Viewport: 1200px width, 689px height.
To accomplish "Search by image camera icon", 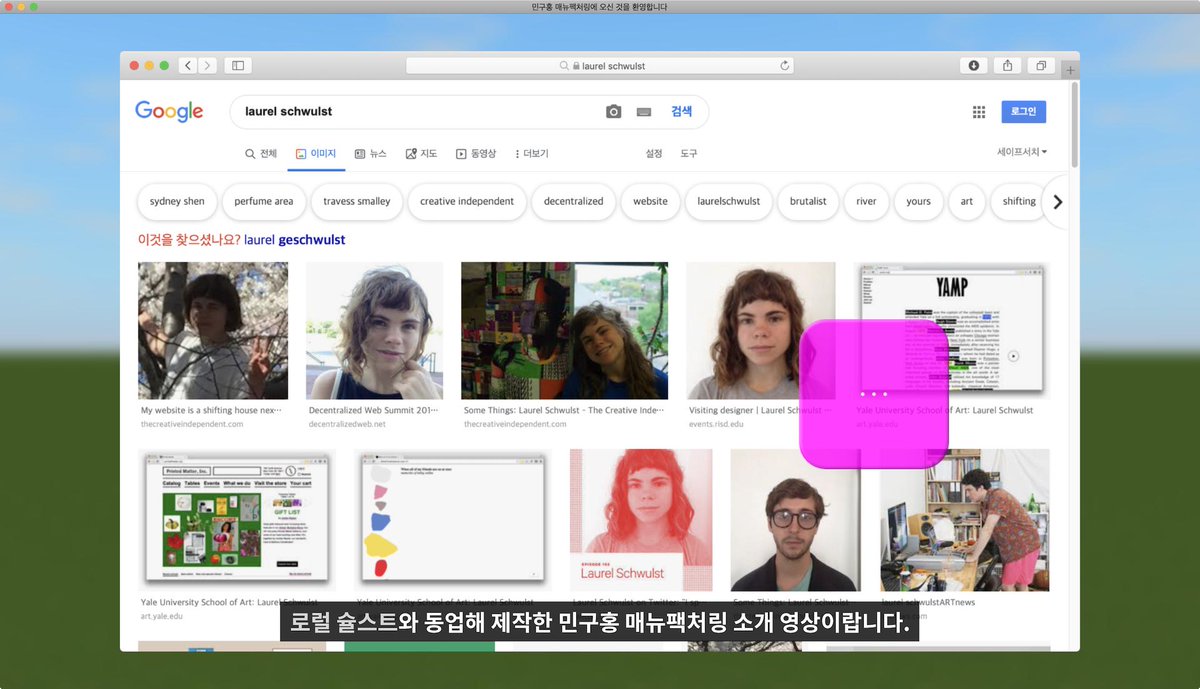I will [x=614, y=112].
